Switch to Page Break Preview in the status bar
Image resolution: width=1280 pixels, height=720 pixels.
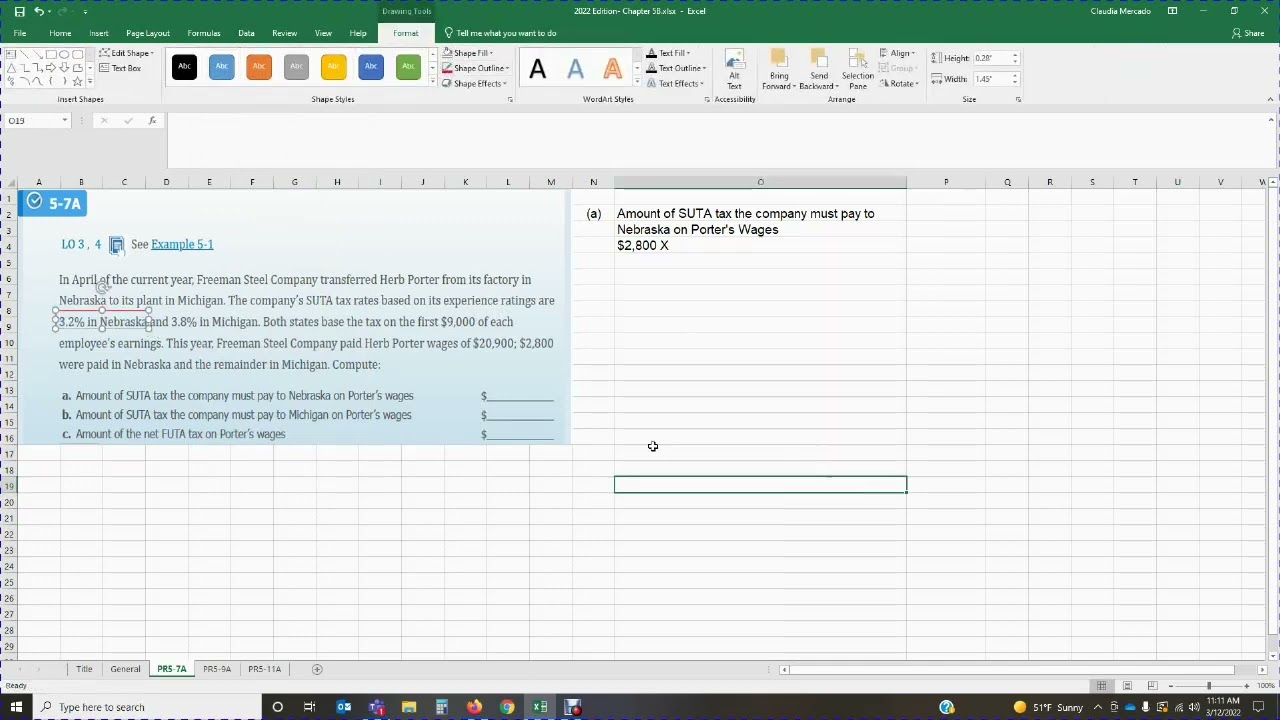pos(1152,686)
